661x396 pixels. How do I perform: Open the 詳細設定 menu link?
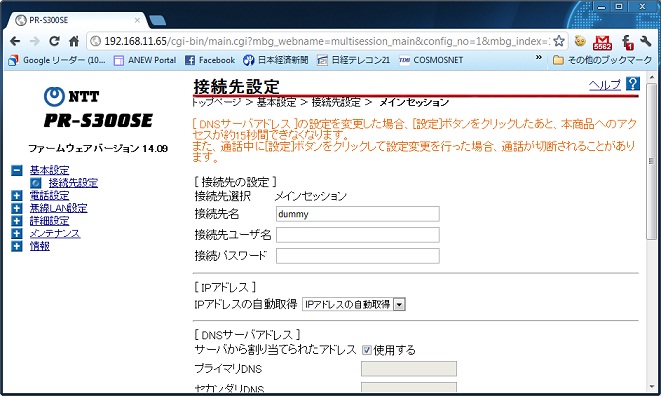(49, 221)
